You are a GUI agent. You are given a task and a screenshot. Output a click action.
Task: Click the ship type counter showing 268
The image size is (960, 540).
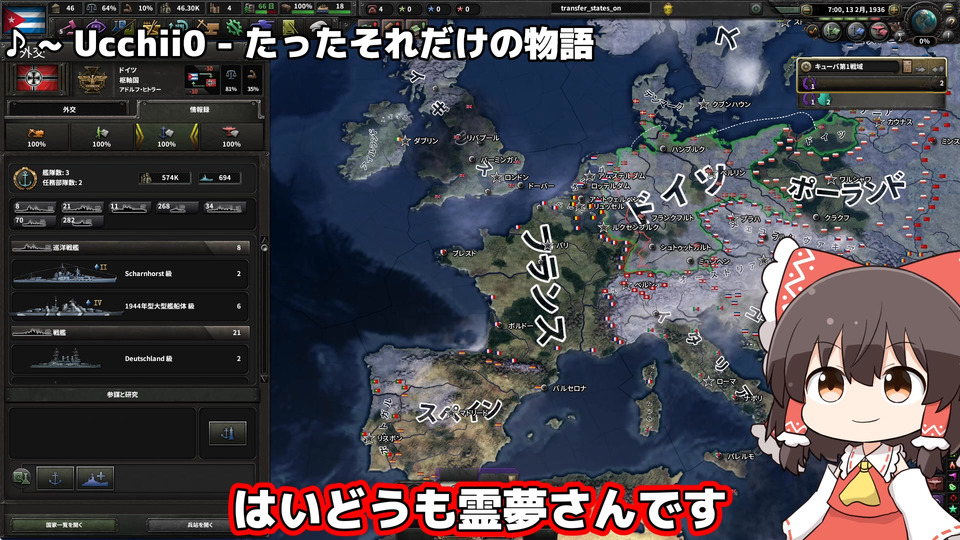[x=178, y=207]
